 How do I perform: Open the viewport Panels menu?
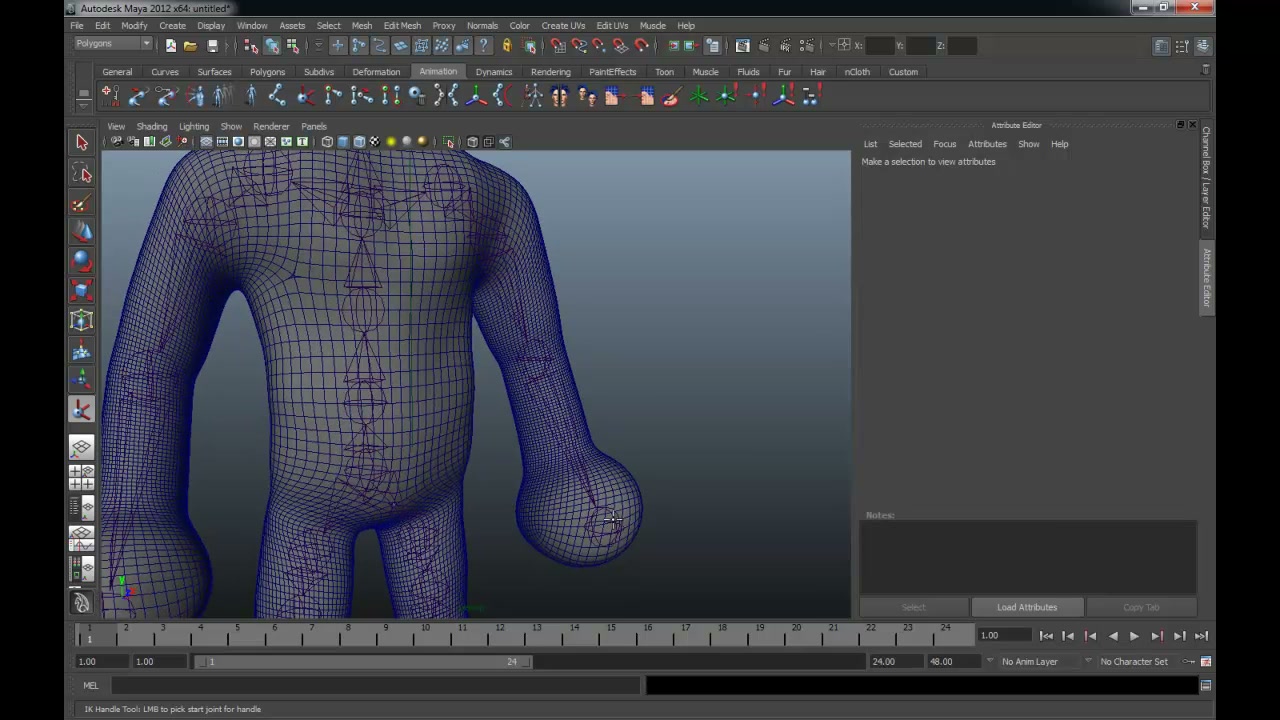click(314, 127)
